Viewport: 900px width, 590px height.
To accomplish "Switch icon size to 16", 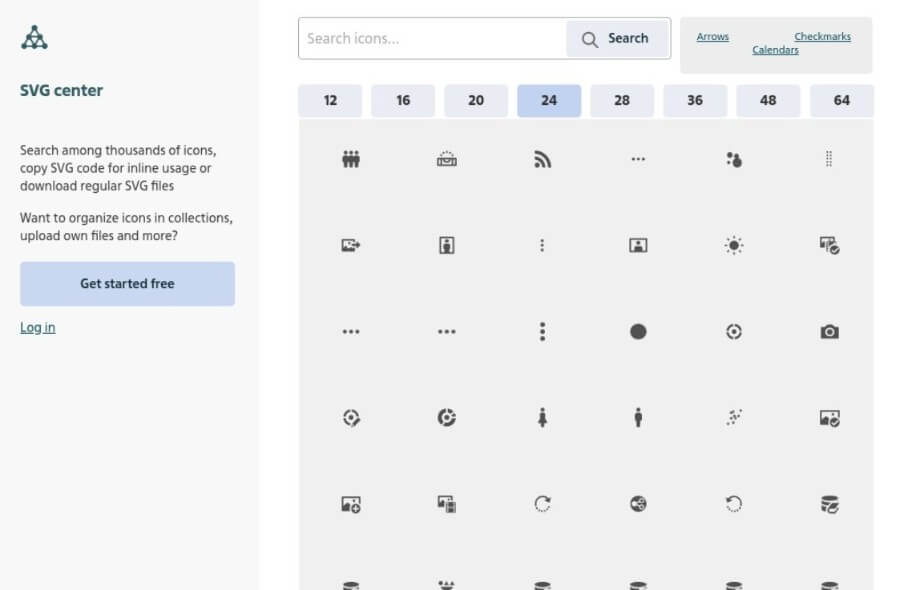I will click(403, 100).
